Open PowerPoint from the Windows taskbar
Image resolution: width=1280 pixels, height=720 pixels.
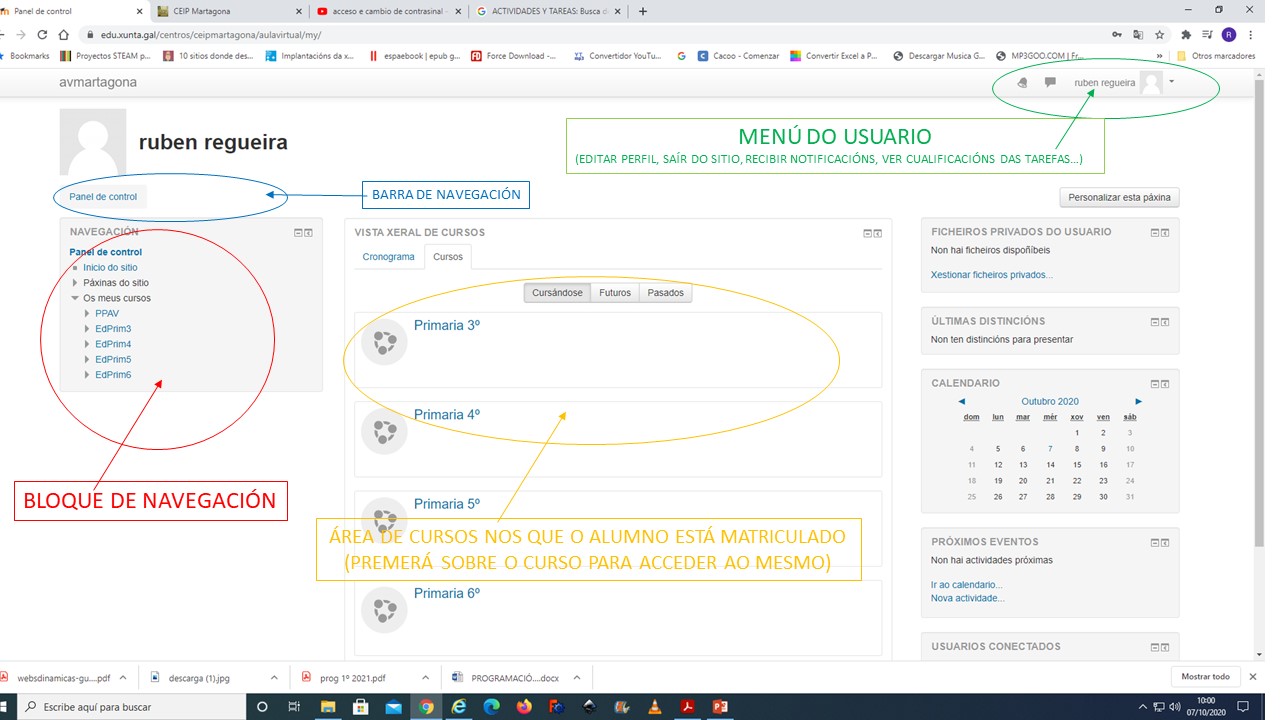tap(719, 707)
